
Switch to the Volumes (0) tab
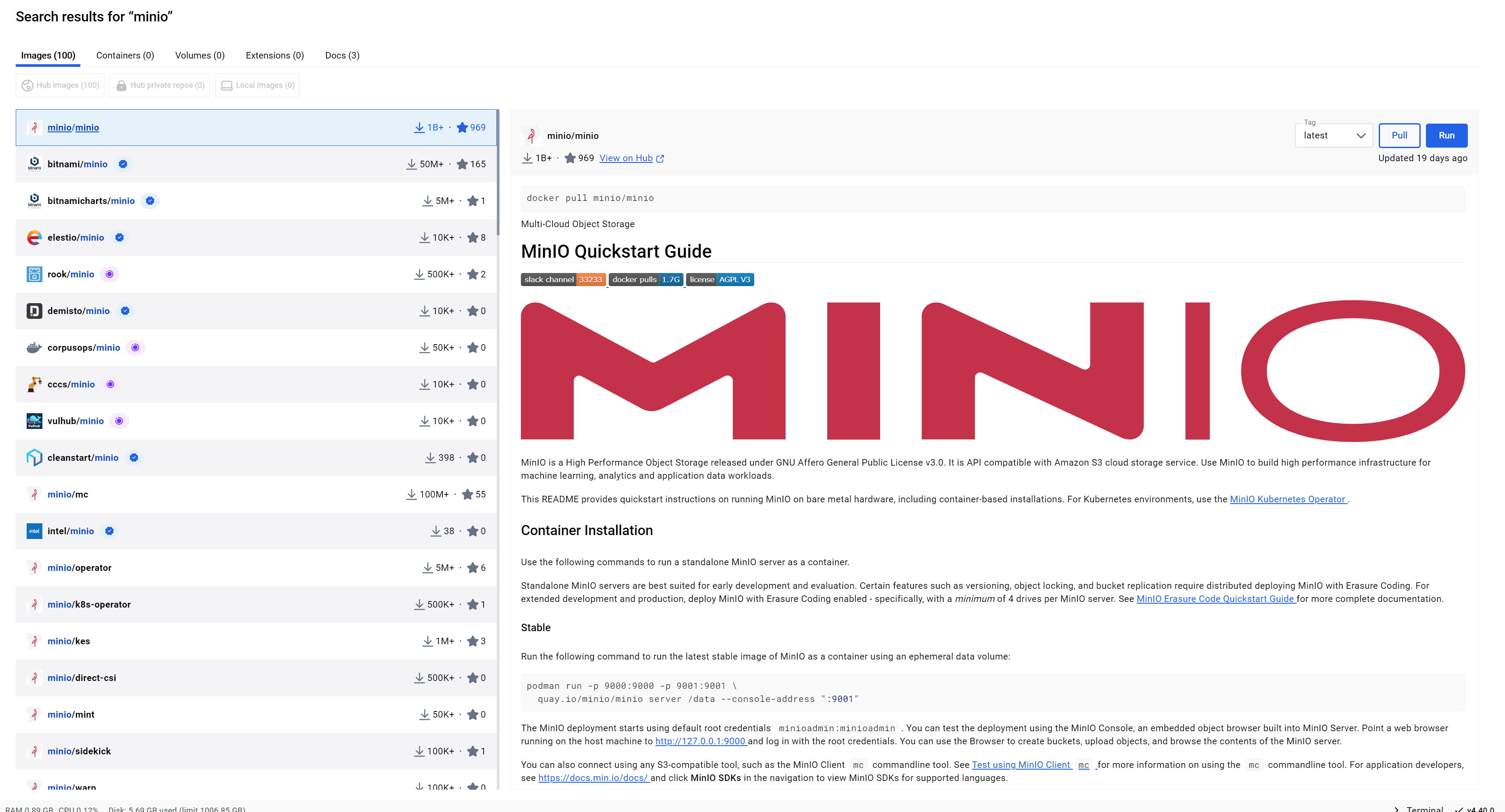[200, 55]
